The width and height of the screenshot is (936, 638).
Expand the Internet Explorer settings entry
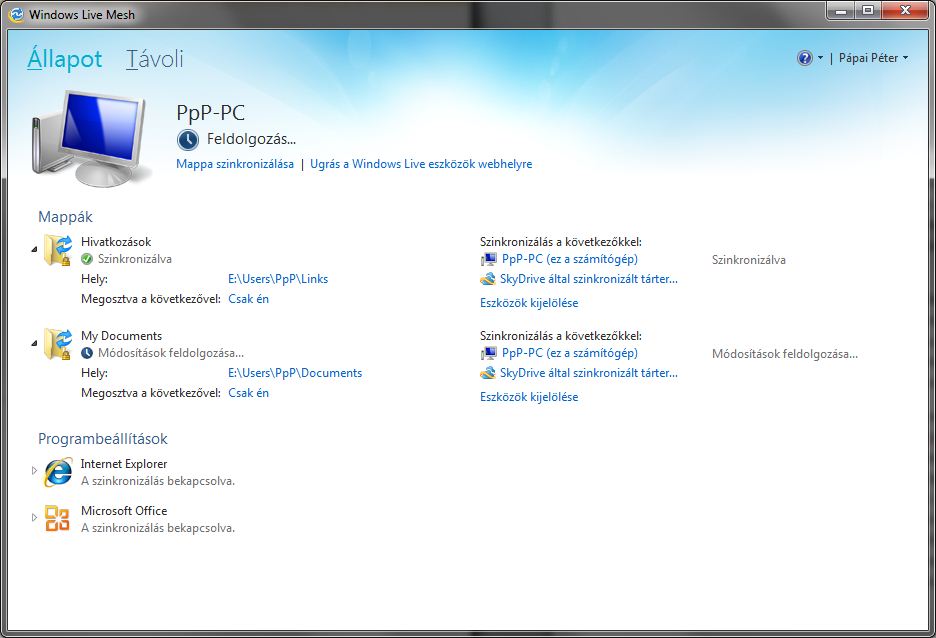[34, 470]
